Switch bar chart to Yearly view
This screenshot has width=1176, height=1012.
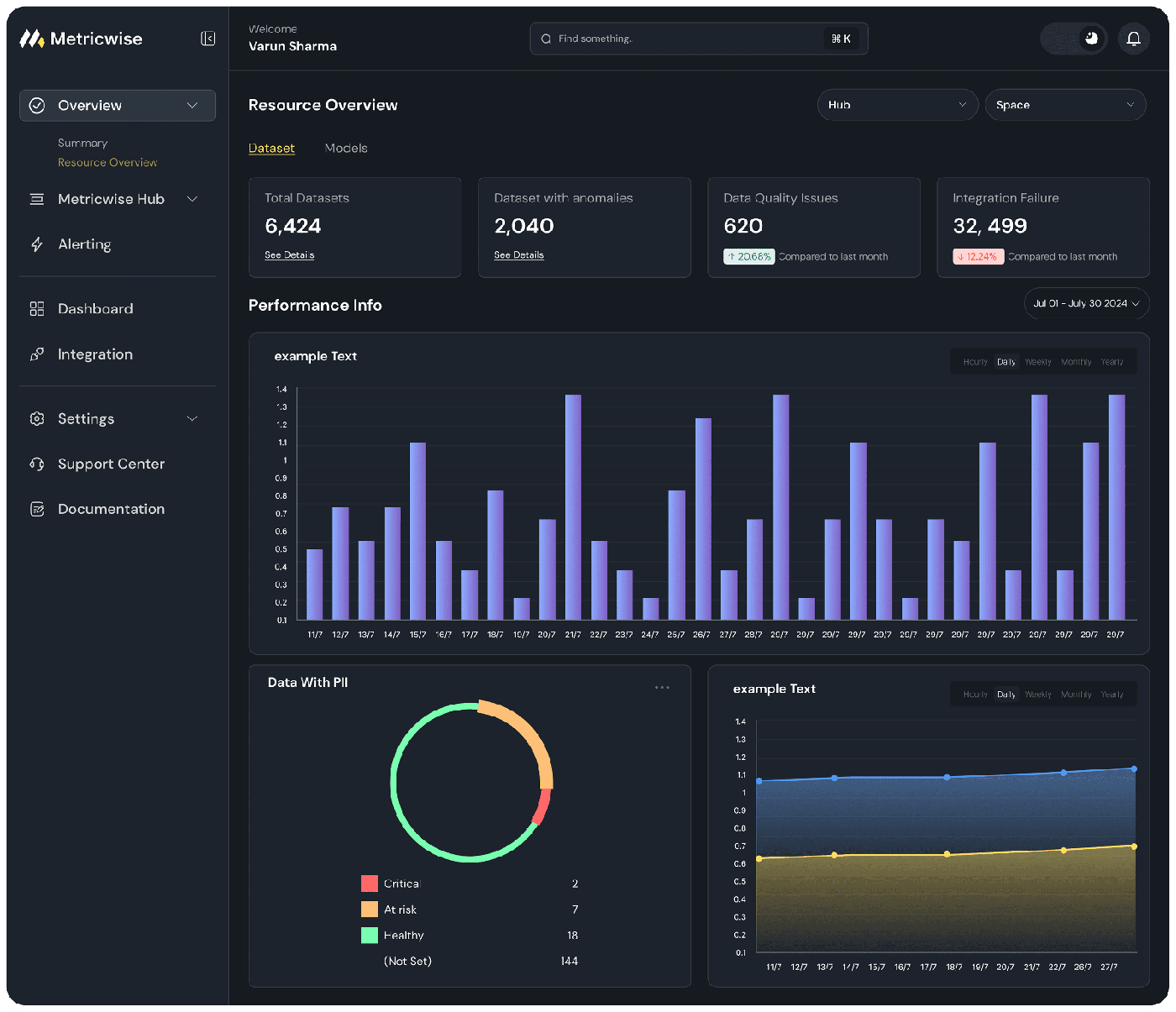point(1112,362)
